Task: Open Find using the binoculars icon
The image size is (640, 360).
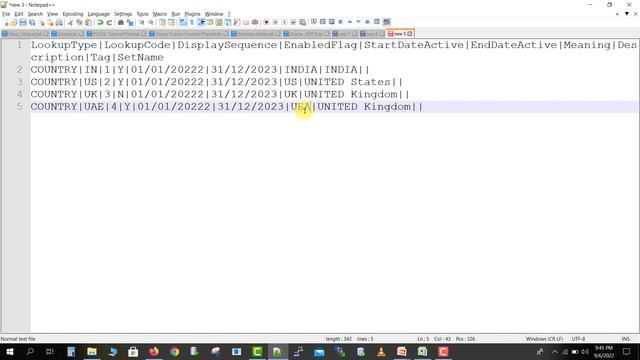Action: (121, 22)
